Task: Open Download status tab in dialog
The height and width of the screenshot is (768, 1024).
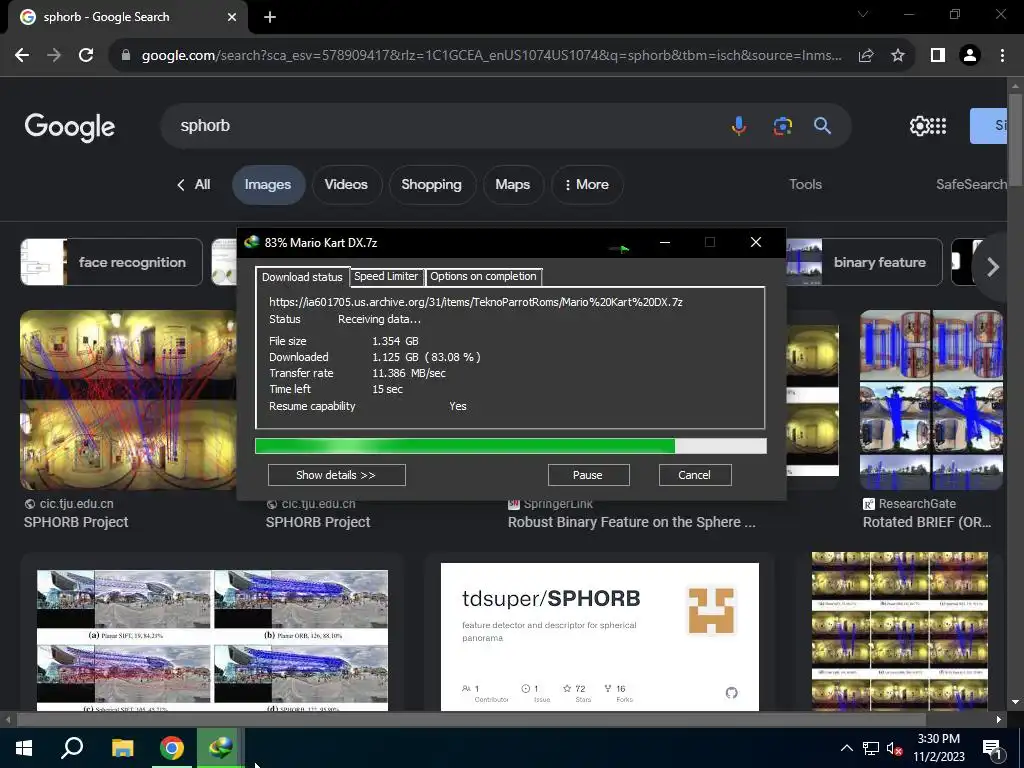Action: point(302,277)
